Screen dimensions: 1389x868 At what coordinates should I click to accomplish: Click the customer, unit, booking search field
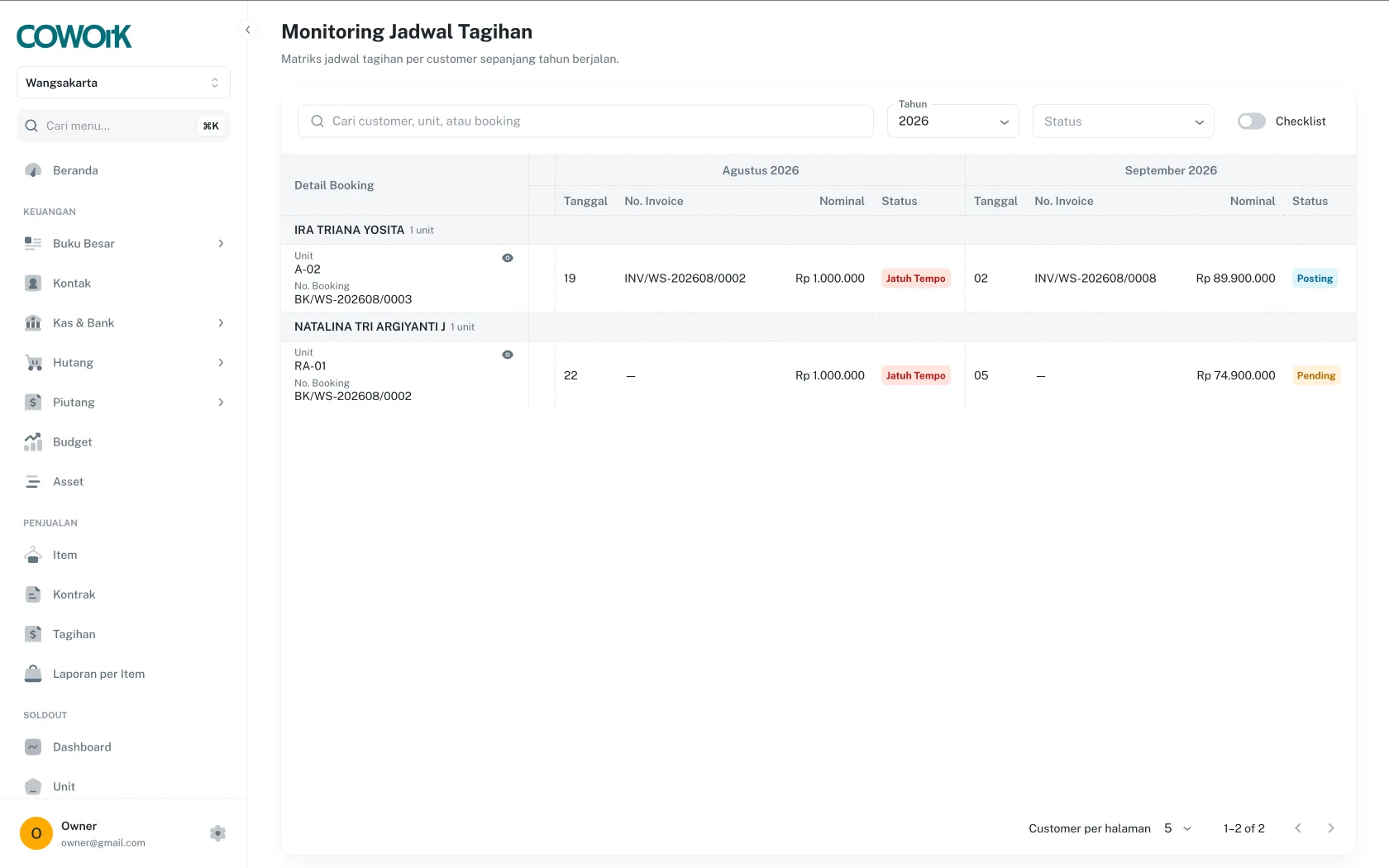pyautogui.click(x=585, y=121)
